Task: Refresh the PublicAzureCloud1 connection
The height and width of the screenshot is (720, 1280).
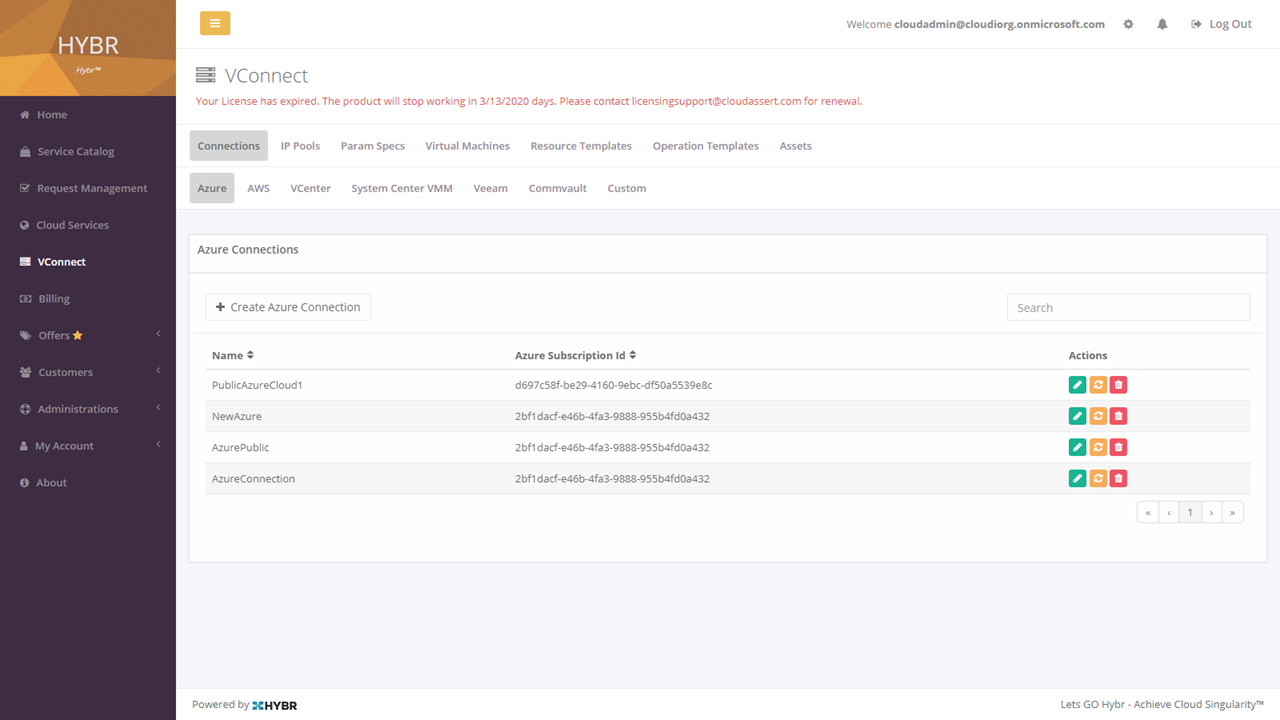Action: click(x=1098, y=385)
